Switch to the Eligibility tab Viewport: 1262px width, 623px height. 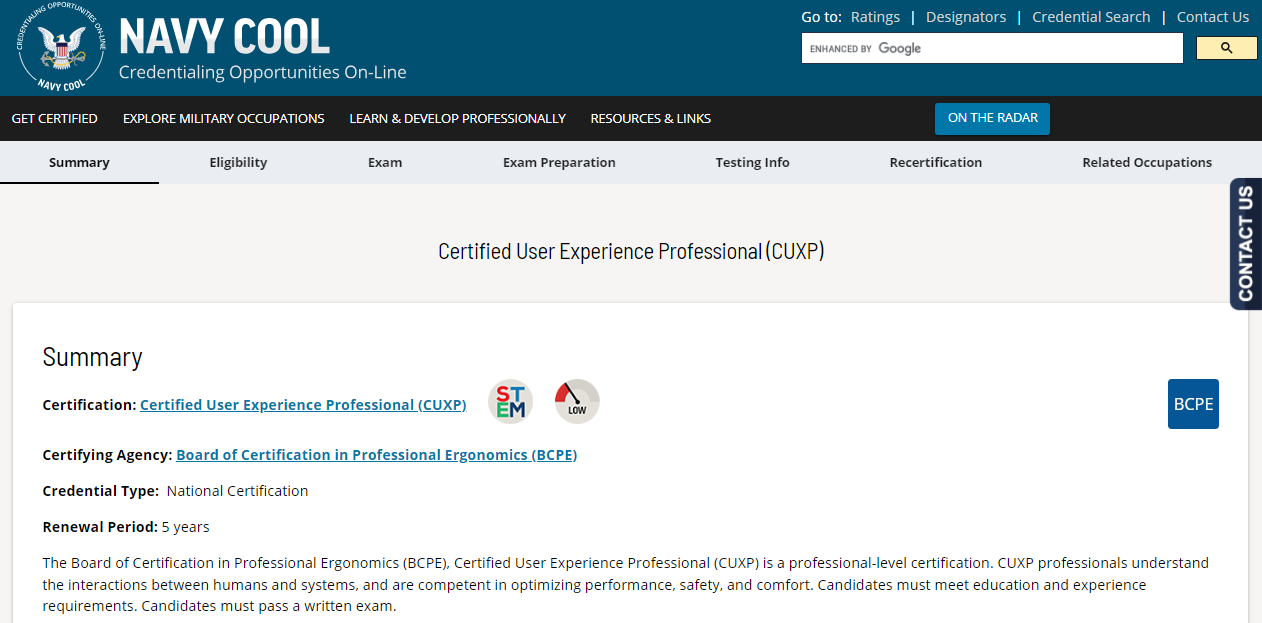coord(238,162)
